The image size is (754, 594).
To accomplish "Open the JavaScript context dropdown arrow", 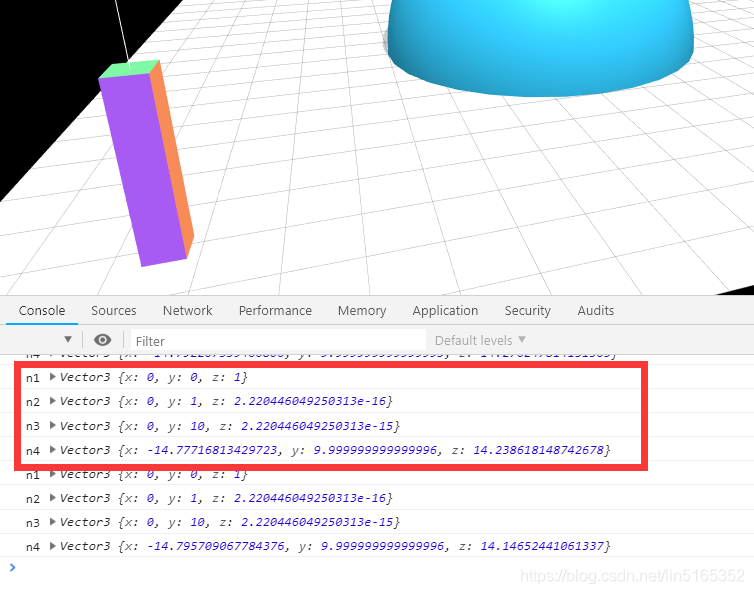I will click(68, 340).
